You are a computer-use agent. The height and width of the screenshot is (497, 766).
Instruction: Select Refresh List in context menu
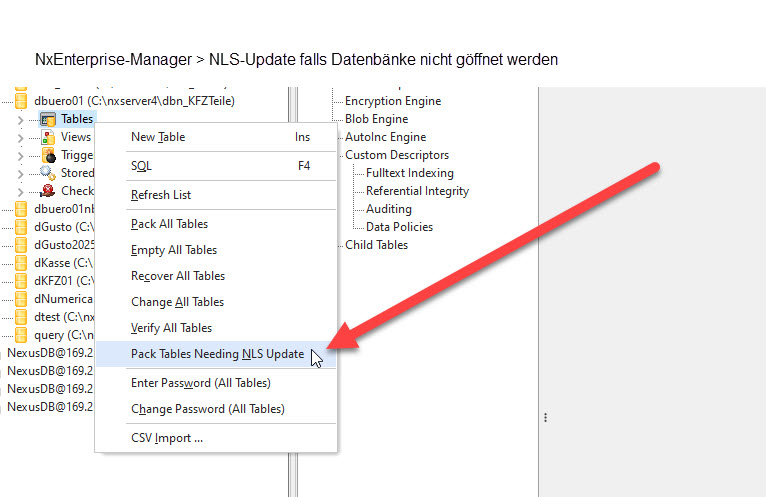pos(161,195)
